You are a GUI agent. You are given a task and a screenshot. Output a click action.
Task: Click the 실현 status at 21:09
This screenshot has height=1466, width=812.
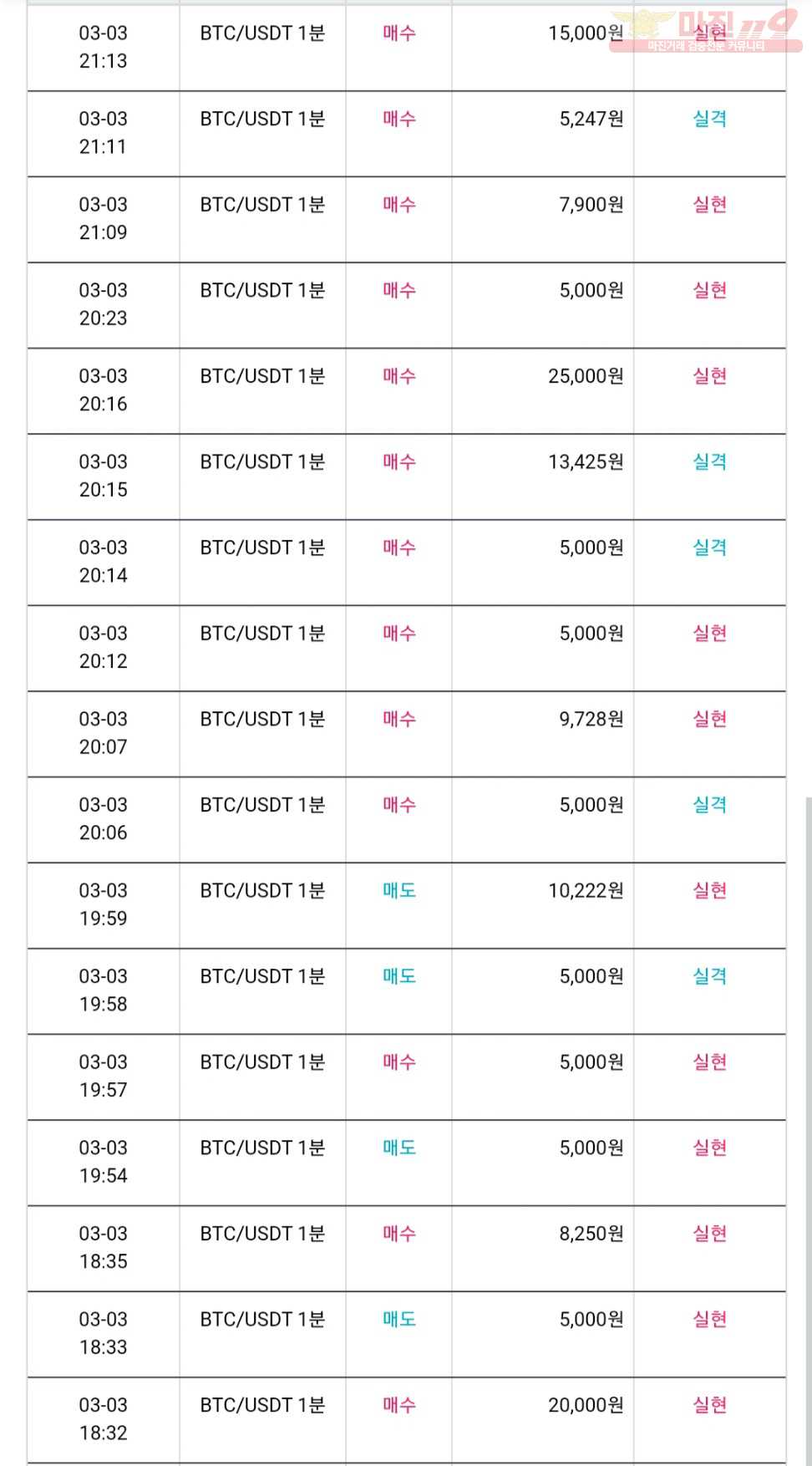click(709, 205)
